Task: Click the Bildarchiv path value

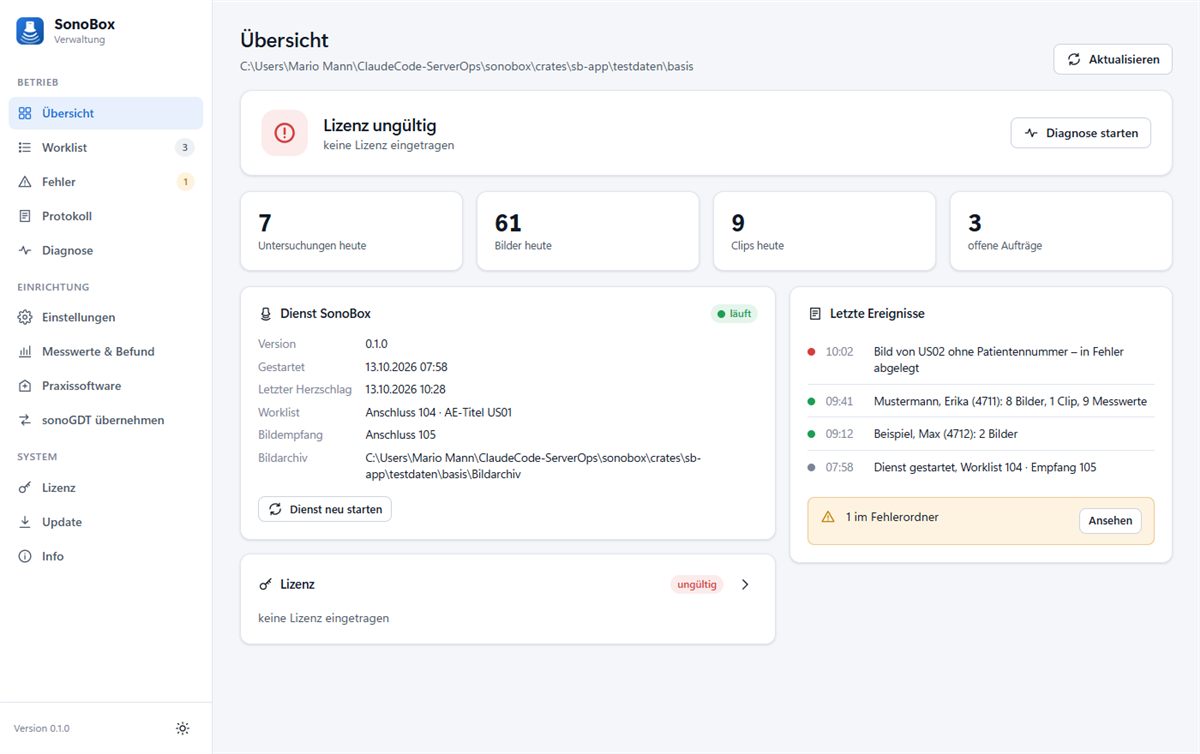Action: 533,466
